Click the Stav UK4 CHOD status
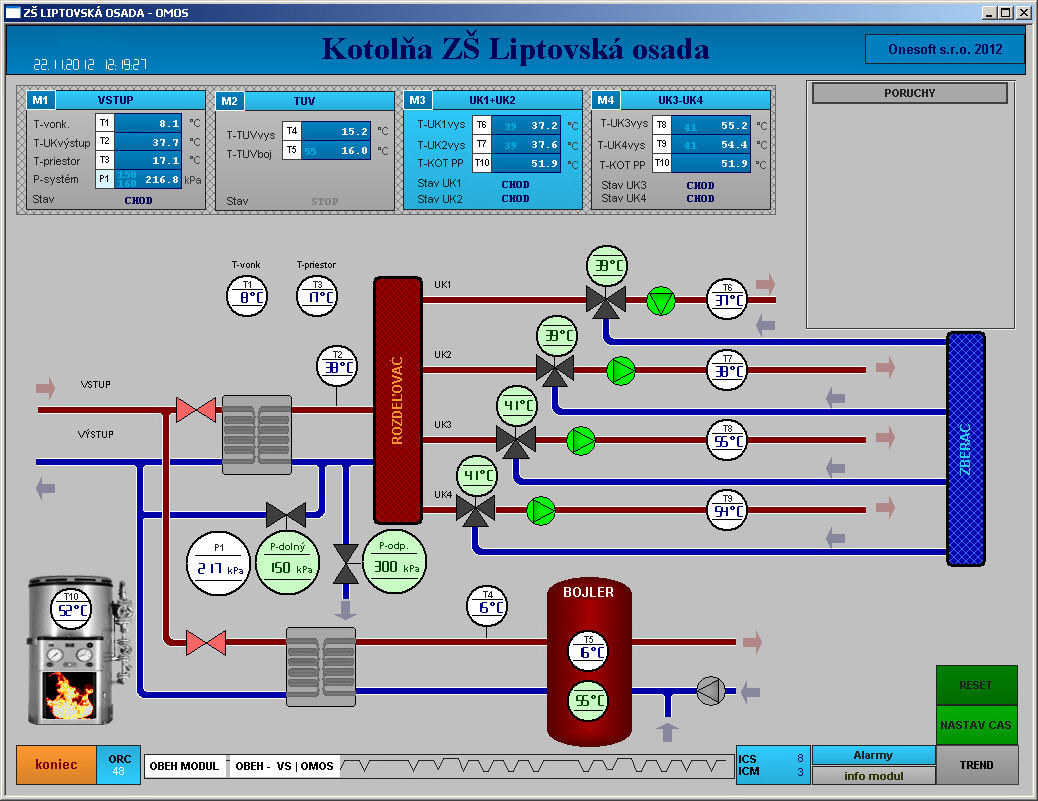Viewport: 1038px width, 801px height. (700, 199)
